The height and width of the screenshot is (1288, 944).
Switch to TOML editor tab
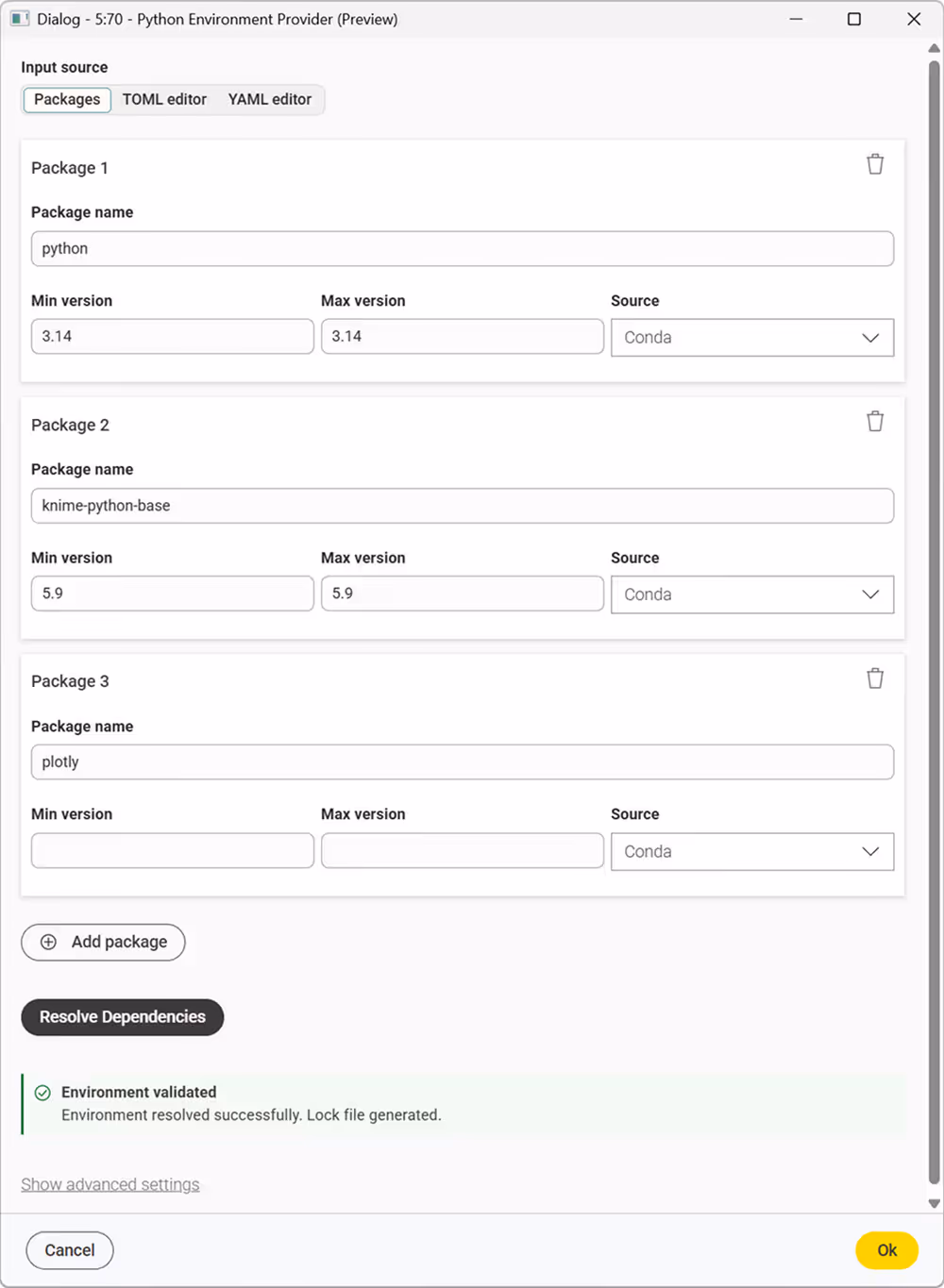point(164,99)
